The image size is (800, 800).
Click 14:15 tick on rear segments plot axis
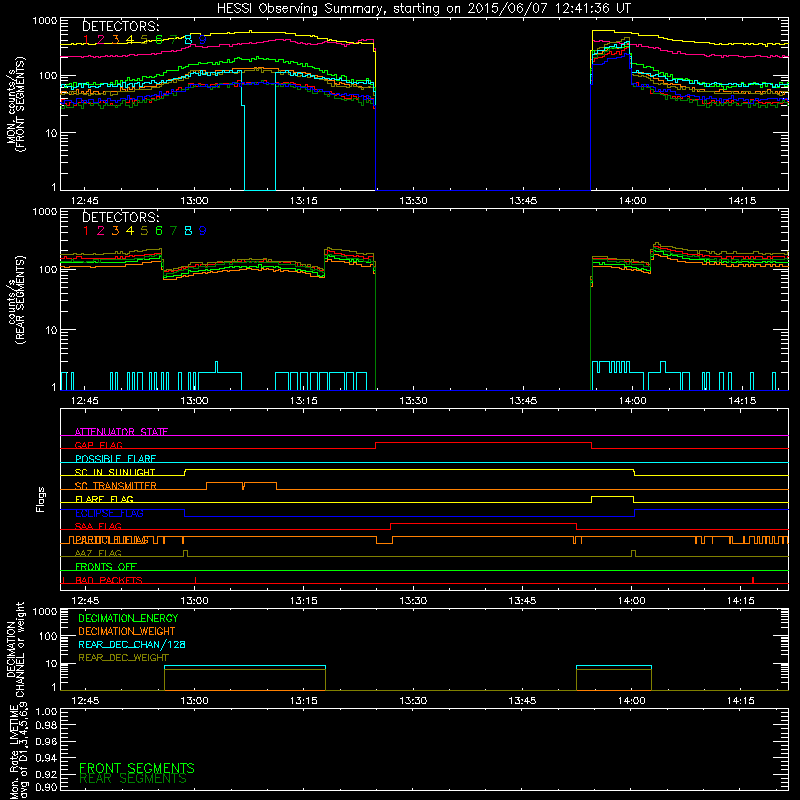742,401
